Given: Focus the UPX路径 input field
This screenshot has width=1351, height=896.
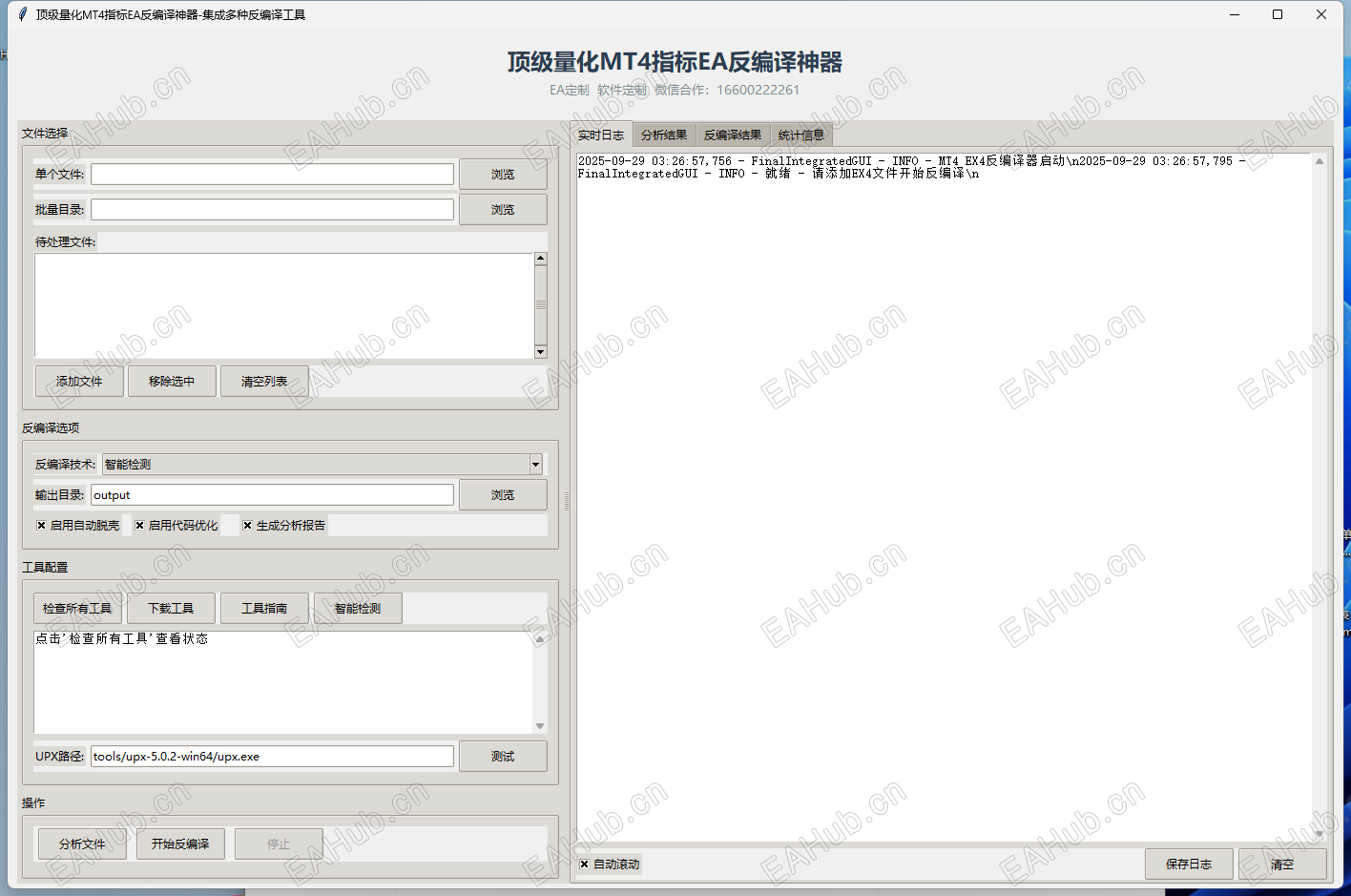Looking at the screenshot, I should [x=272, y=757].
